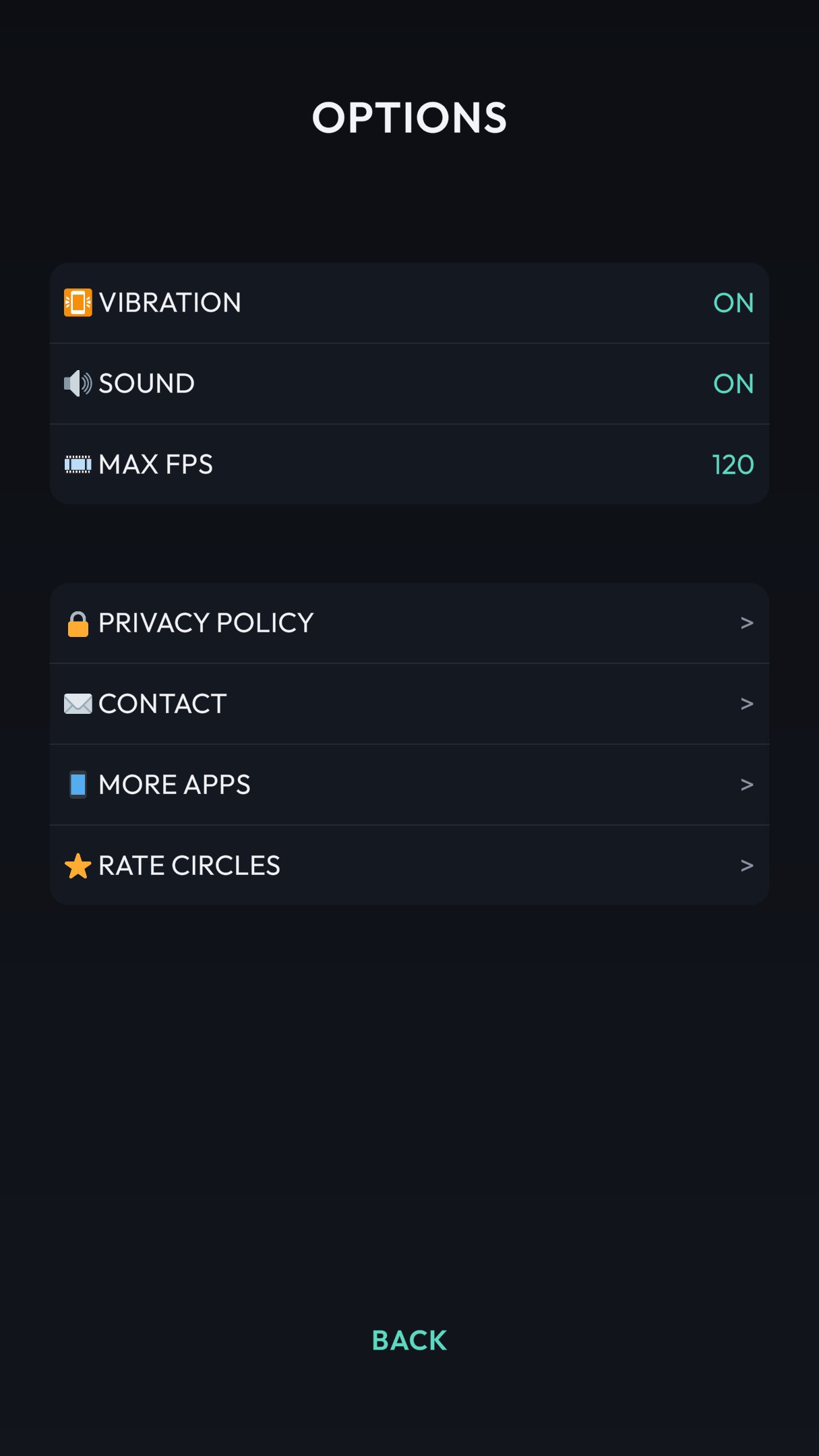Change the Max FPS 120 value

(733, 464)
